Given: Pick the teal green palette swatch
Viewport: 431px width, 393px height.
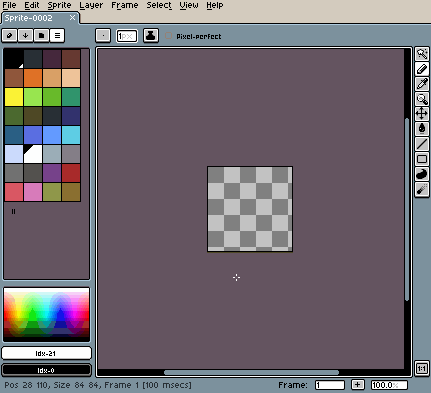Looking at the screenshot, I should (71, 97).
